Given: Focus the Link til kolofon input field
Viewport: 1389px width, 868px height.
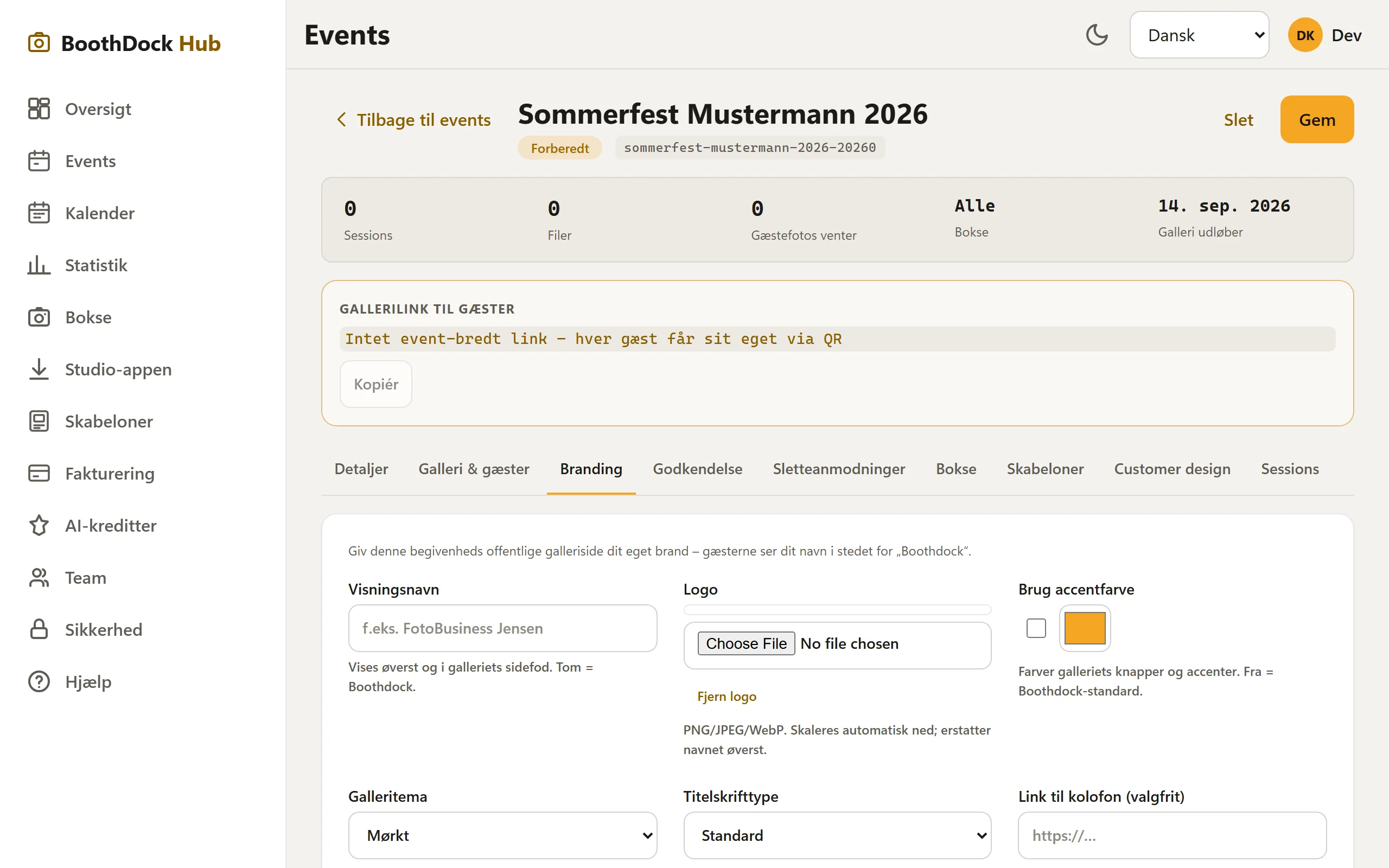Looking at the screenshot, I should 1172,835.
